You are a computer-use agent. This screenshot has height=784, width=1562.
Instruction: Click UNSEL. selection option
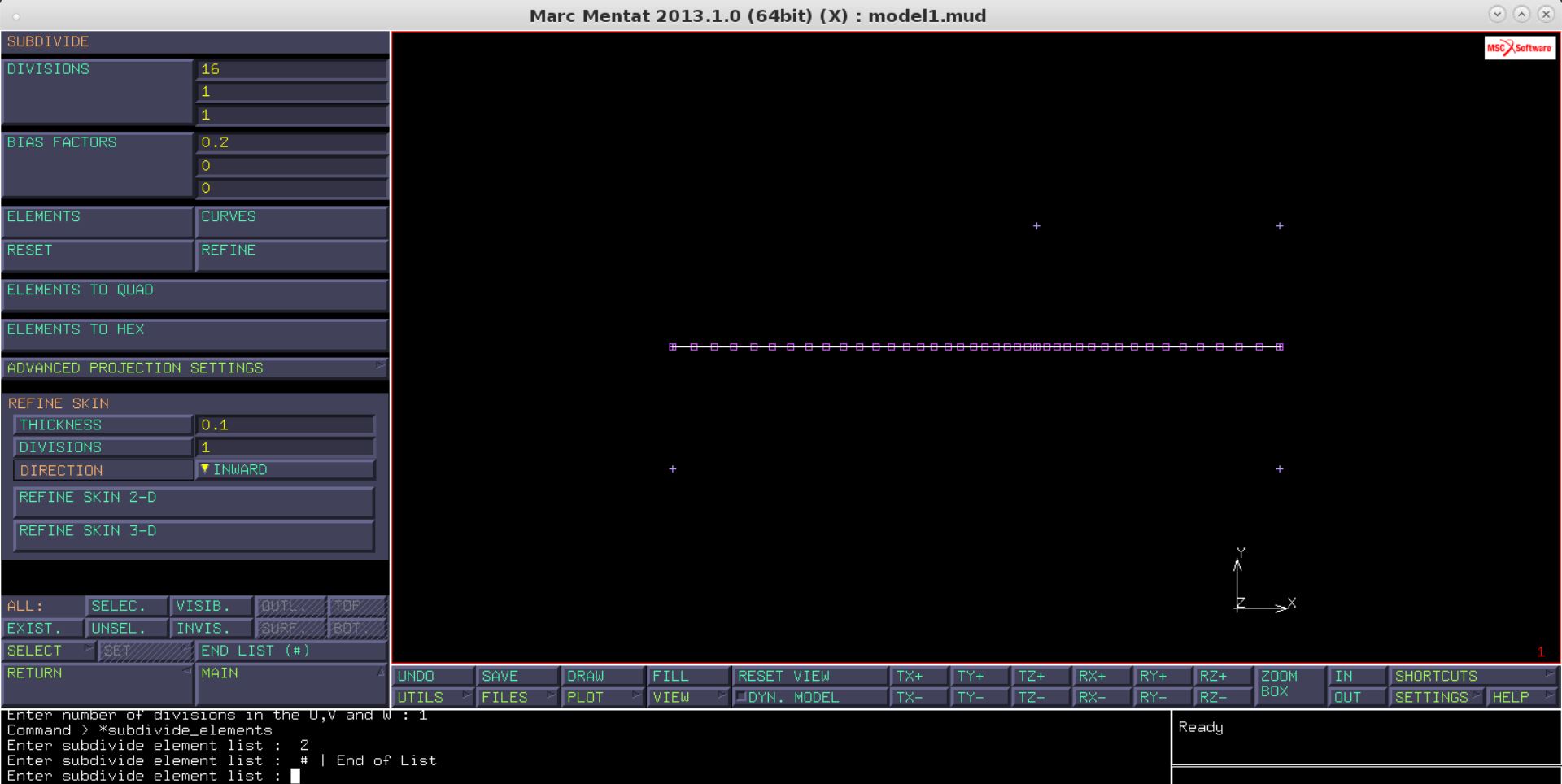[x=127, y=628]
